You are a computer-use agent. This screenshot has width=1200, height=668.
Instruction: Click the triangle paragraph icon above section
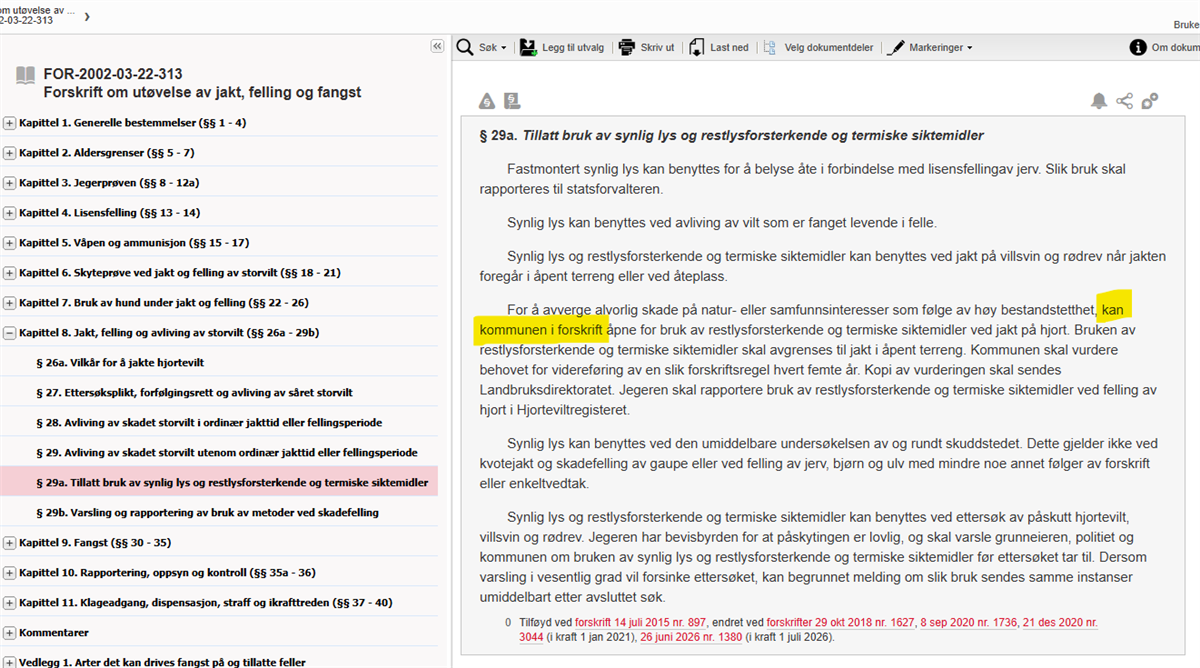[487, 101]
